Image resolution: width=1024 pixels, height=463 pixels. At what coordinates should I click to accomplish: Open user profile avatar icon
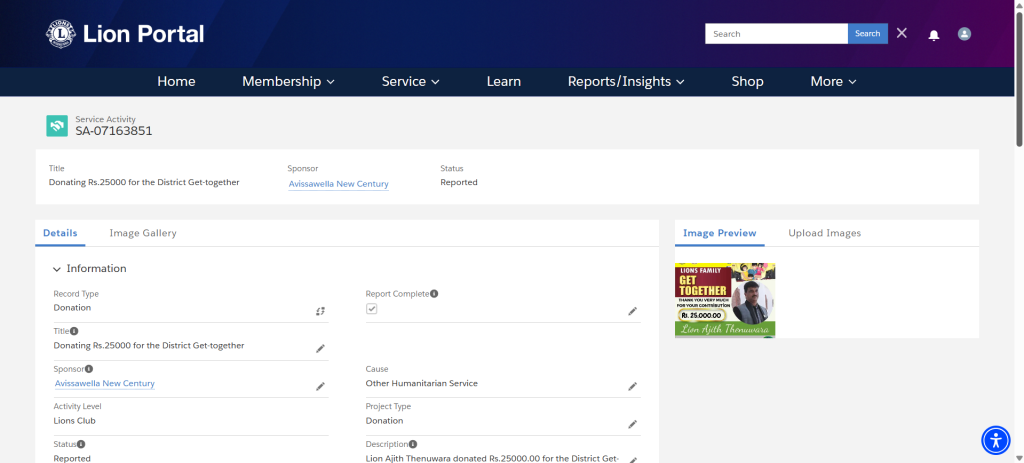pyautogui.click(x=965, y=34)
